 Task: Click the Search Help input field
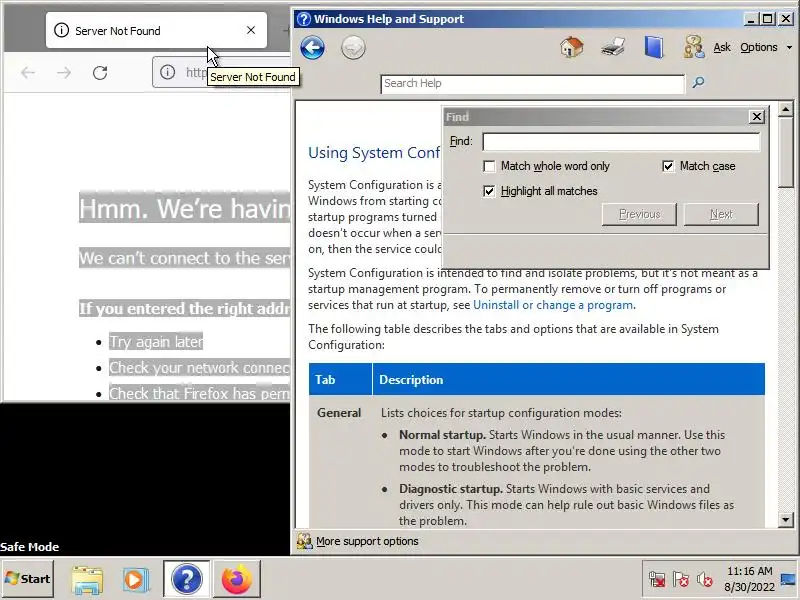click(x=533, y=84)
